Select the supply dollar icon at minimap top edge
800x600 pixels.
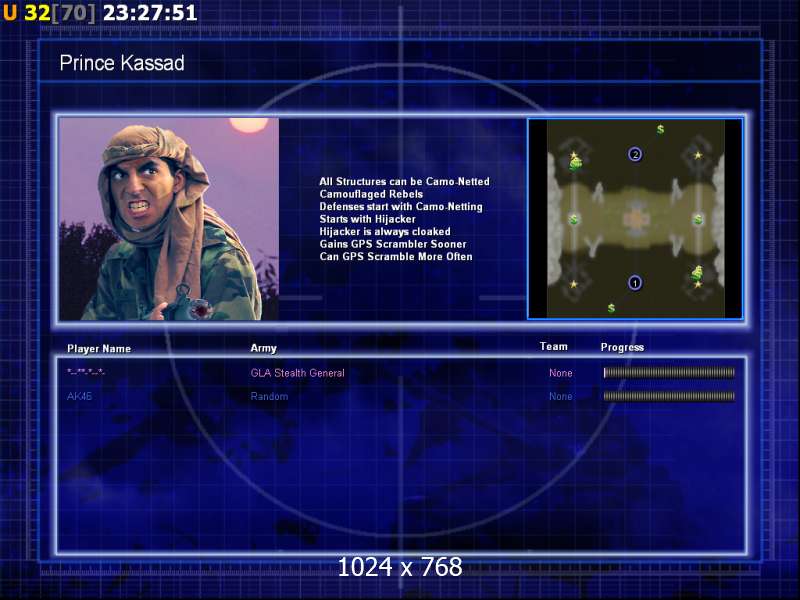(660, 129)
